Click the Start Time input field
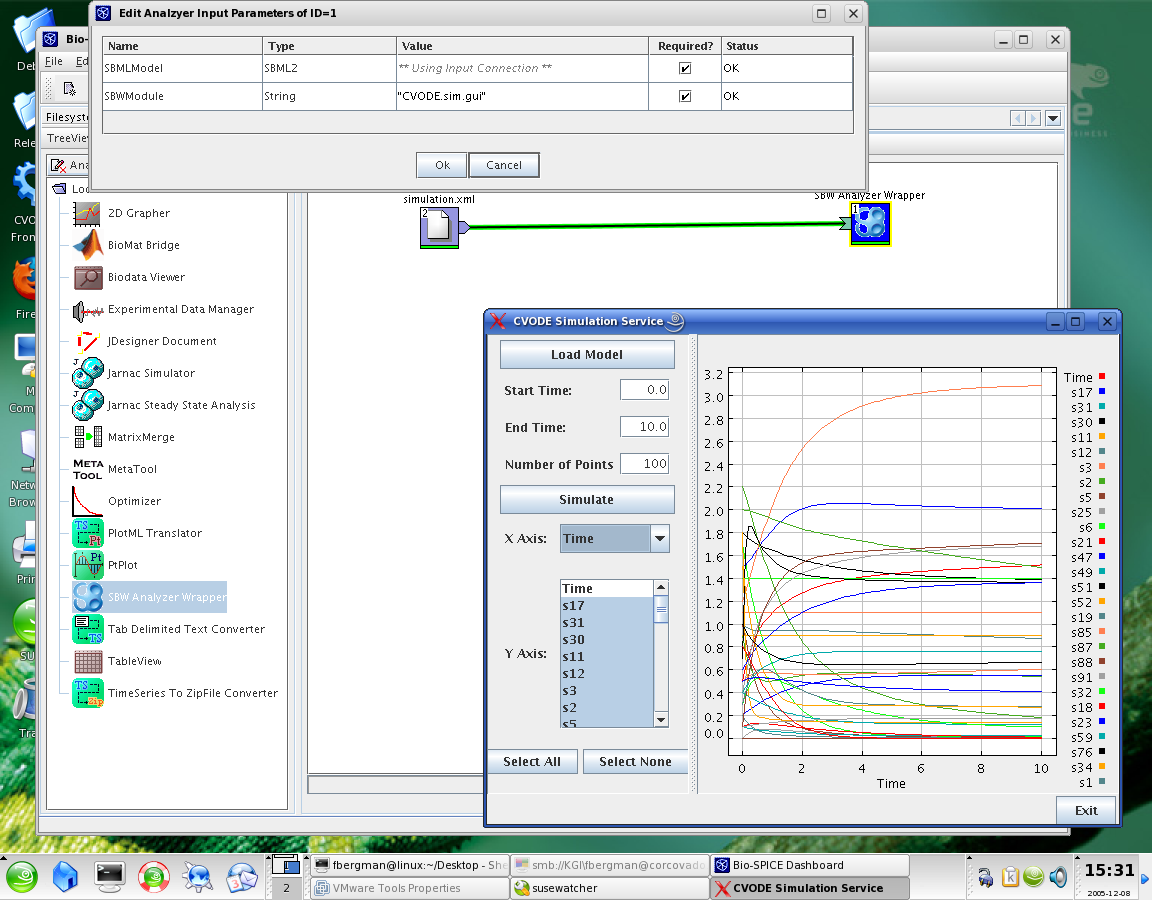The height and width of the screenshot is (900, 1152). point(644,390)
